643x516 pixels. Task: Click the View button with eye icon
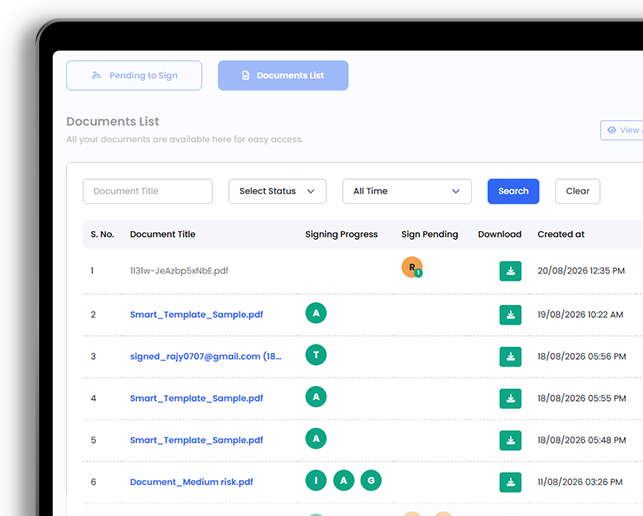click(x=622, y=130)
